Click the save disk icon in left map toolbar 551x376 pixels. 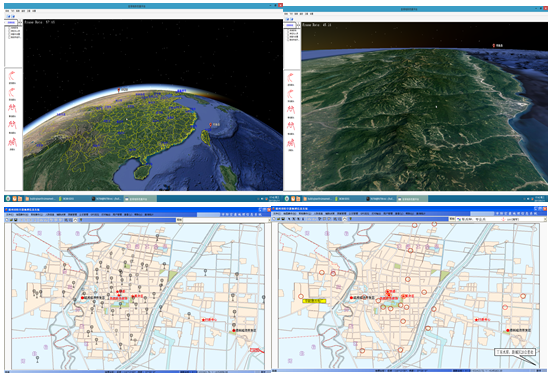(x=16, y=220)
